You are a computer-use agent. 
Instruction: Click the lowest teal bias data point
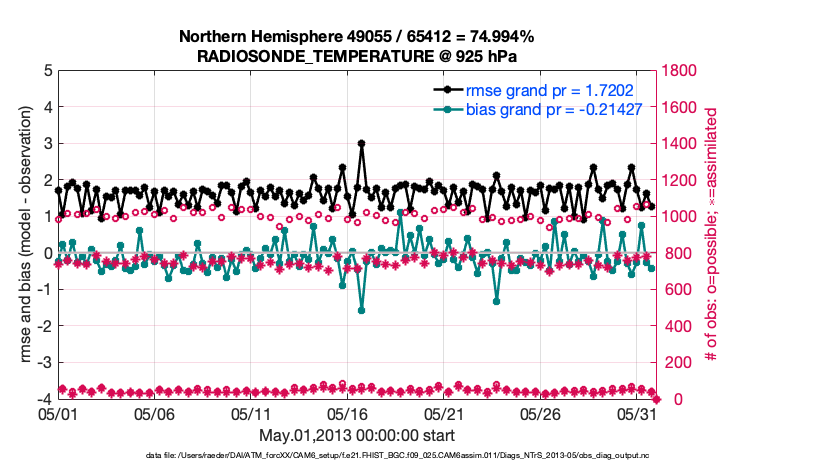click(x=361, y=310)
